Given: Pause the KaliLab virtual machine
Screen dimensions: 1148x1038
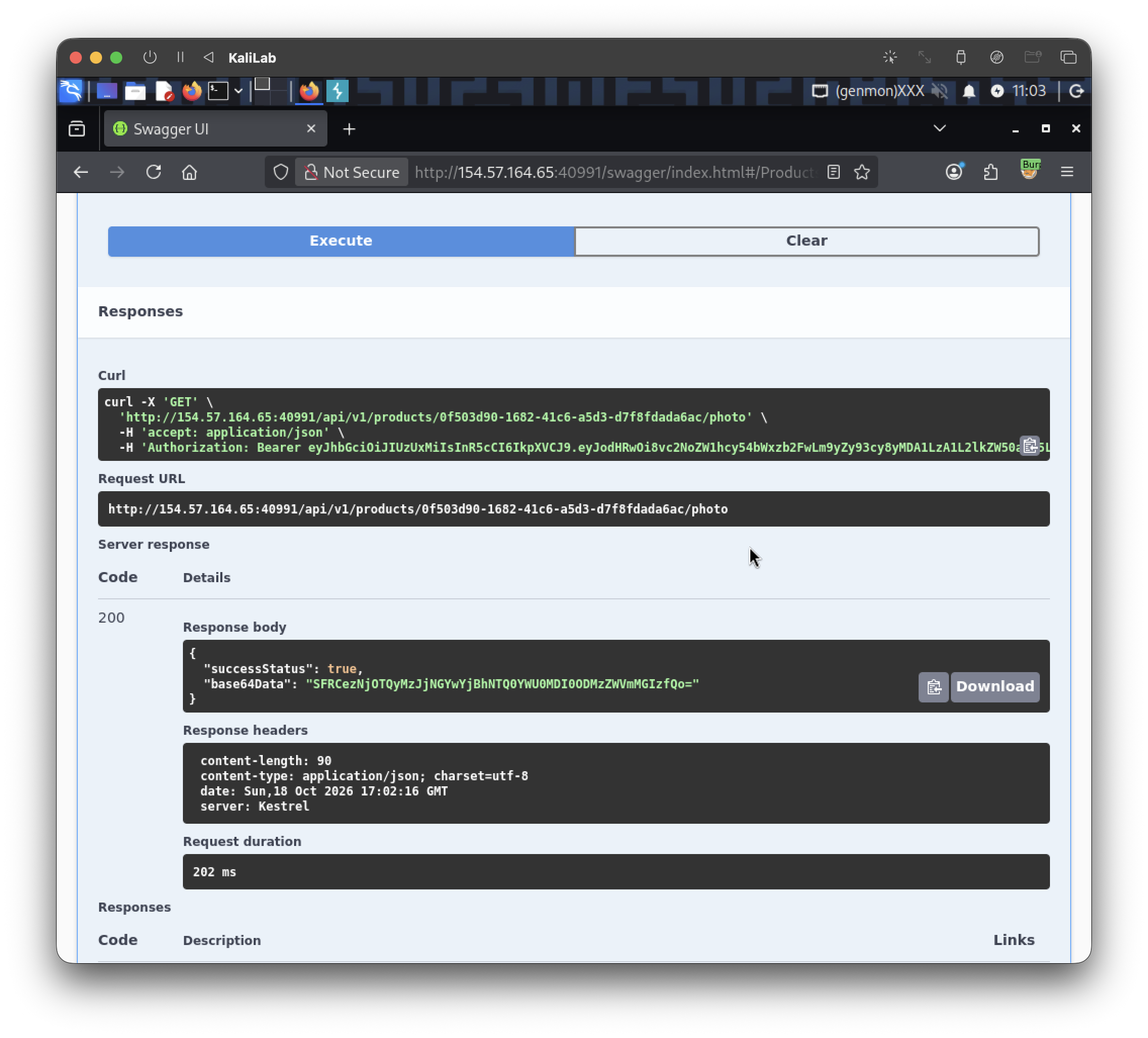Looking at the screenshot, I should tap(180, 58).
